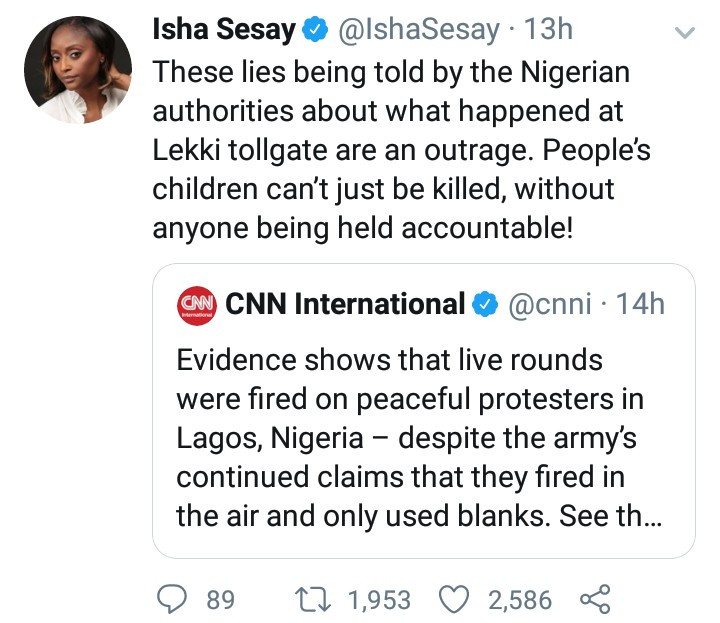Image resolution: width=720 pixels, height=623 pixels.
Task: Click the 14h quoted tweet timestamp
Action: pos(640,303)
